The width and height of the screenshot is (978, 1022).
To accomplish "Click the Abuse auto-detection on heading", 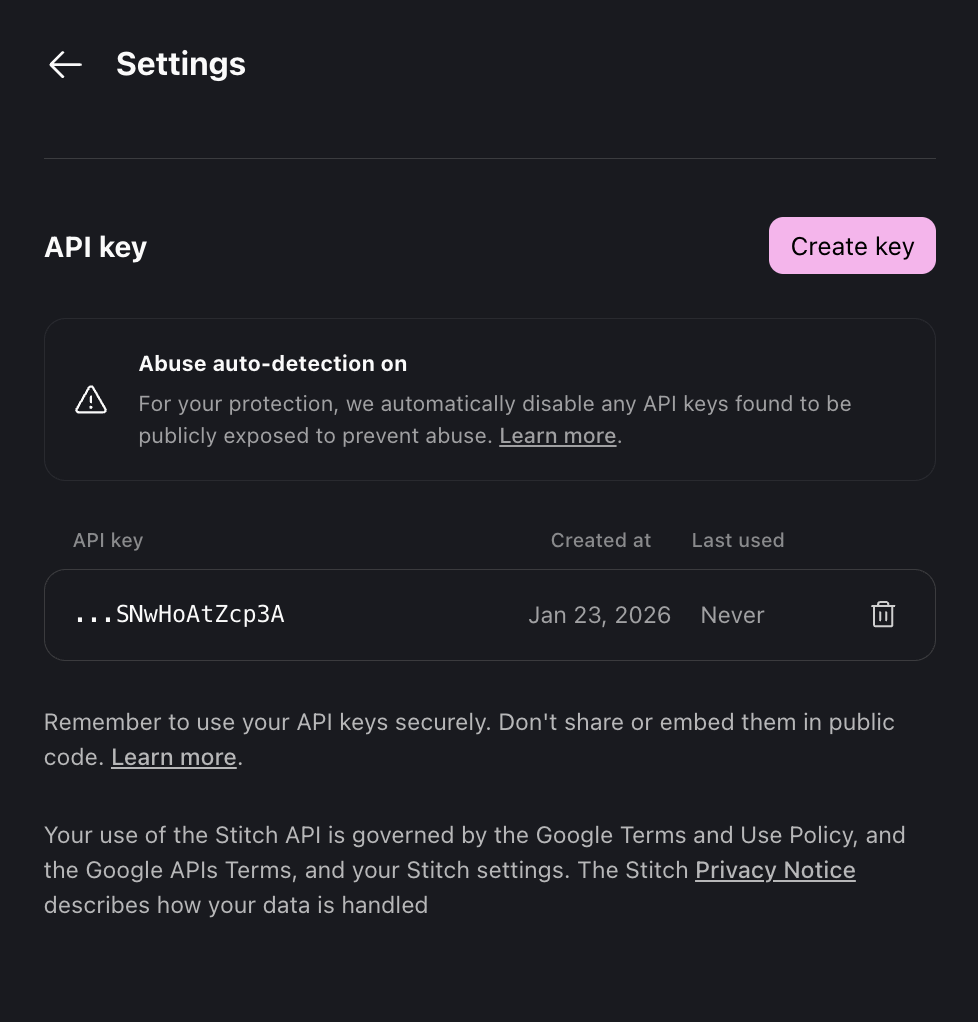I will (272, 364).
